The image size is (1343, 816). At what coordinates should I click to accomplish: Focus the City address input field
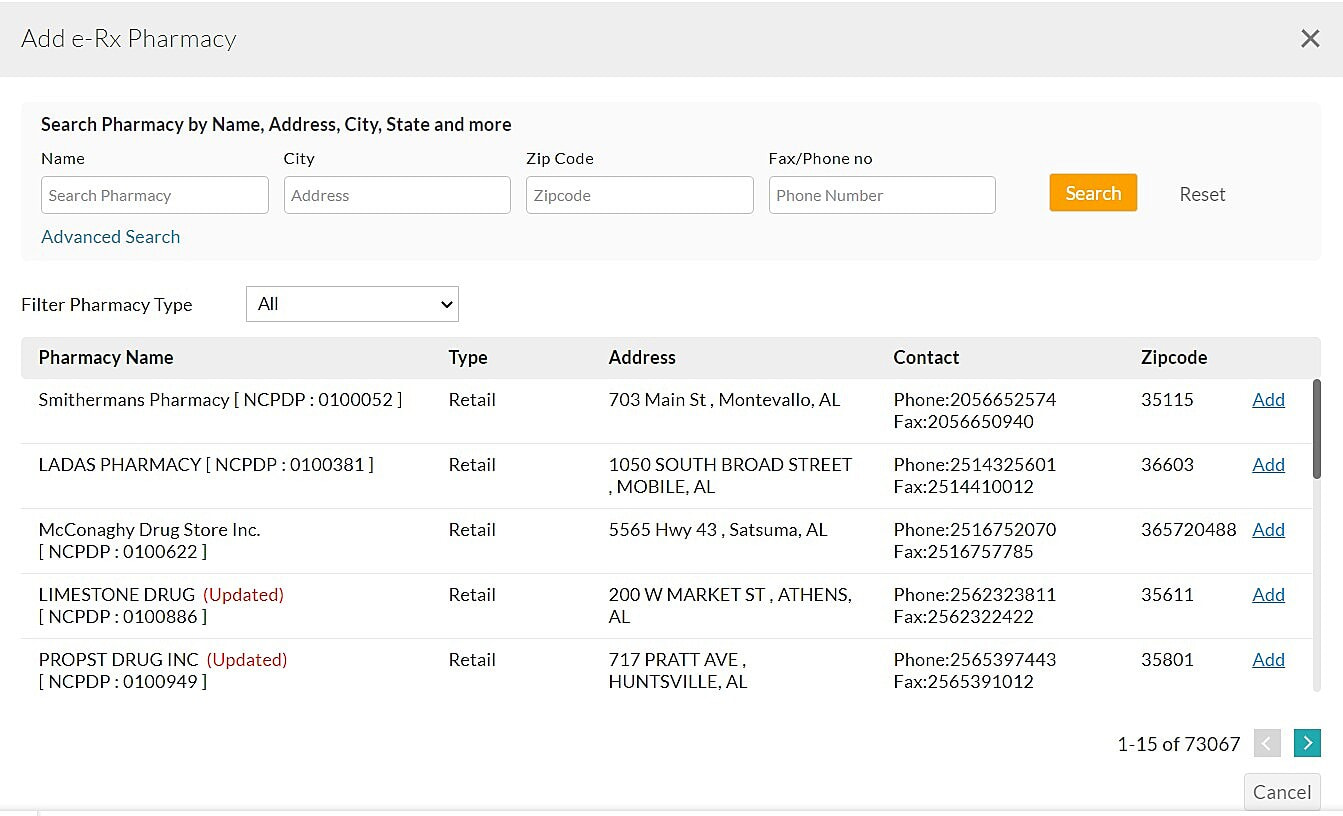coord(397,195)
